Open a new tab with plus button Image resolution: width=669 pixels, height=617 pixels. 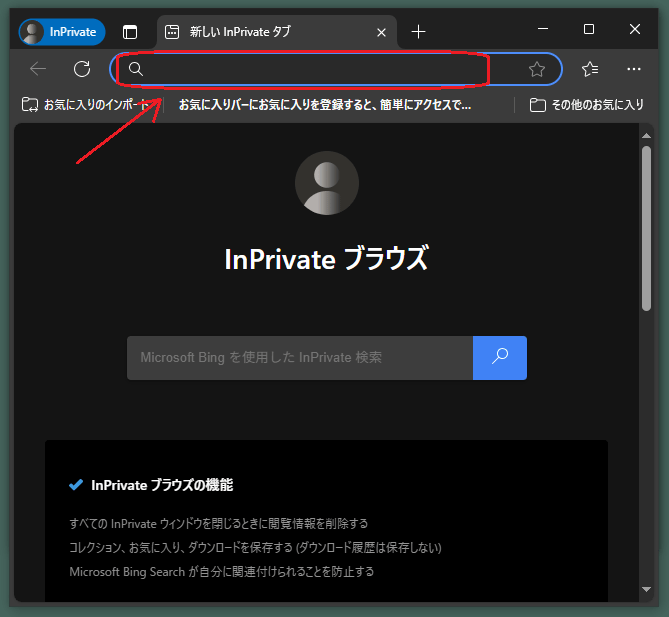coord(419,32)
